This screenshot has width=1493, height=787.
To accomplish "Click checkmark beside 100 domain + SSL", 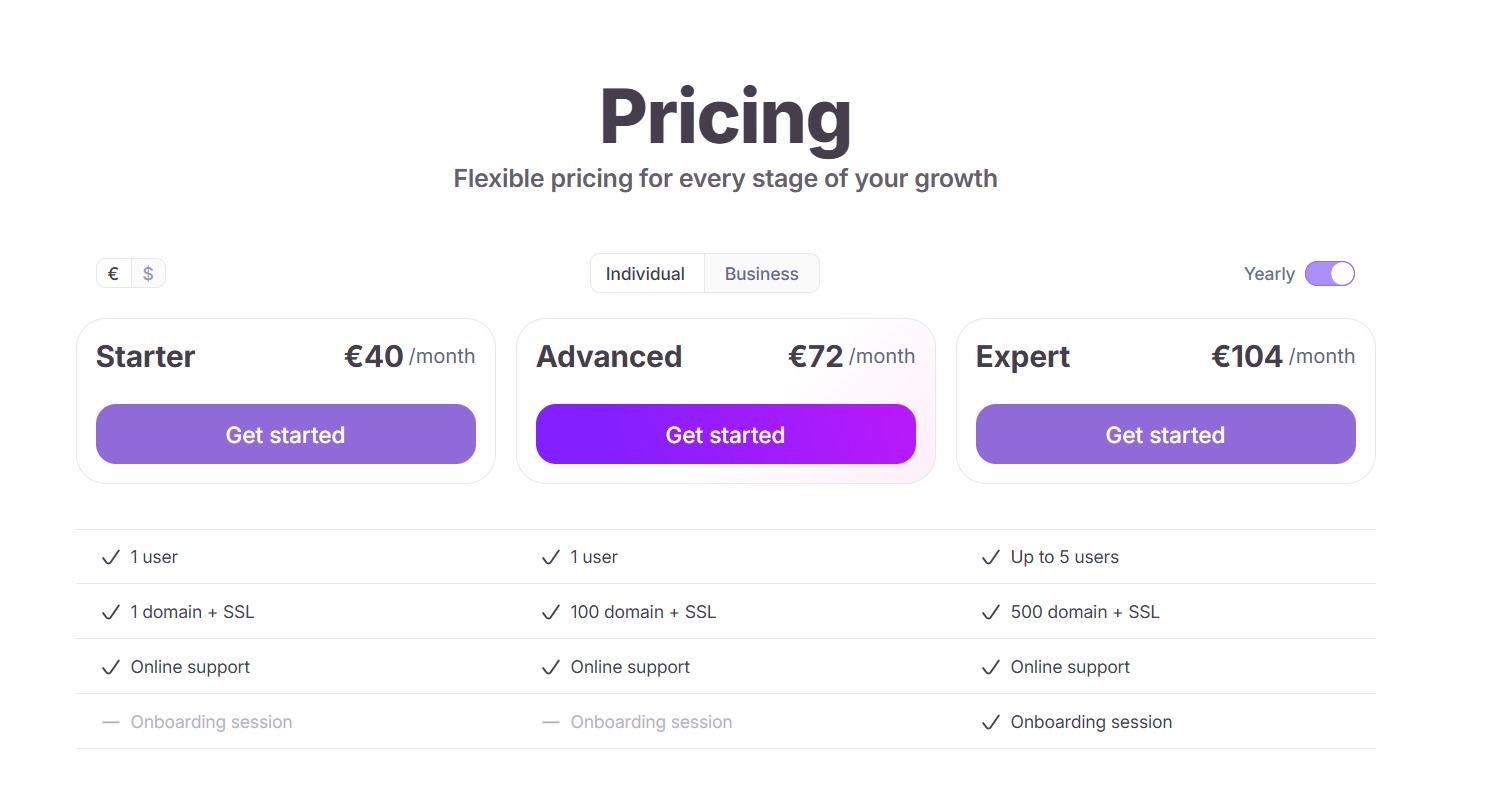I will pos(550,612).
